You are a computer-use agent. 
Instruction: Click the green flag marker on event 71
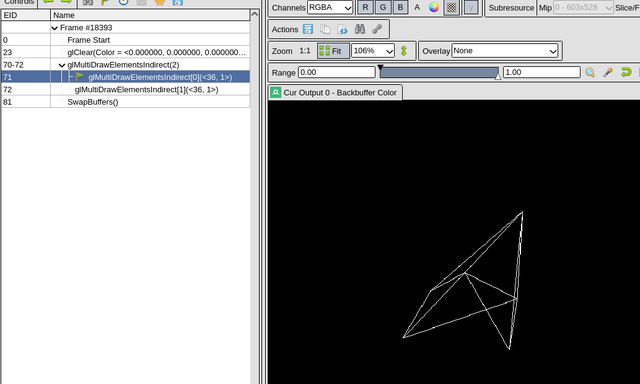tap(80, 76)
